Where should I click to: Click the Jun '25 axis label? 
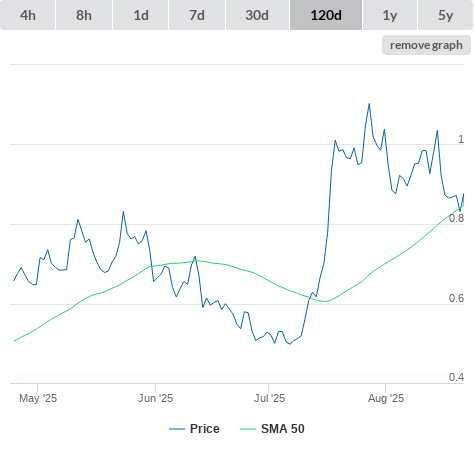pyautogui.click(x=155, y=398)
